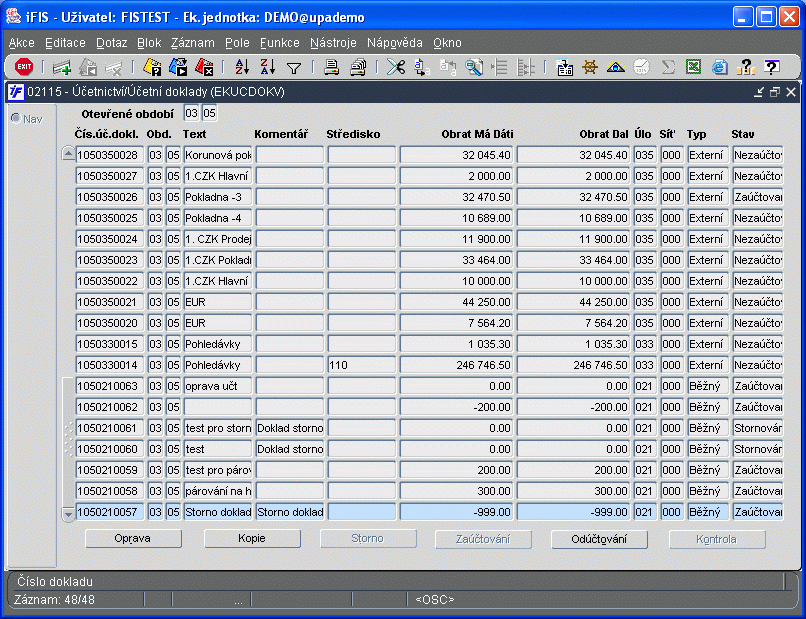The height and width of the screenshot is (619, 806).
Task: Click Obrat Má Dáti value 7 564.20
Action: (456, 323)
